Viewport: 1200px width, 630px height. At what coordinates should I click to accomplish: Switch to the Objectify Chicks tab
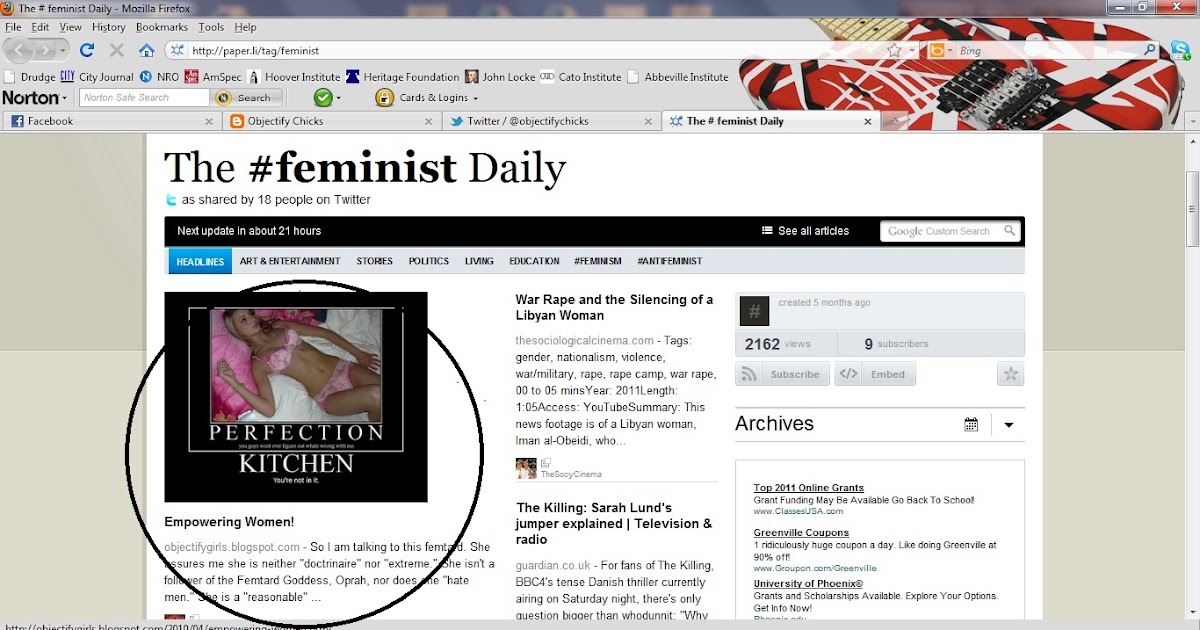[x=332, y=122]
